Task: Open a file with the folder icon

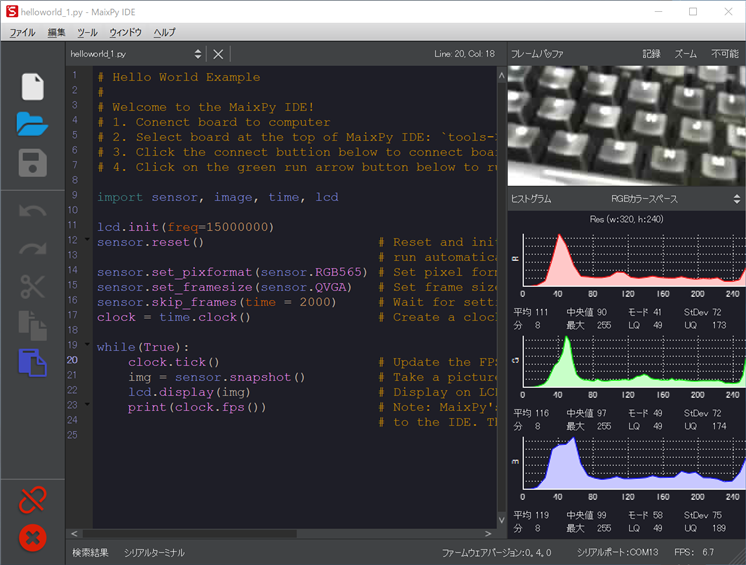Action: click(x=32, y=124)
